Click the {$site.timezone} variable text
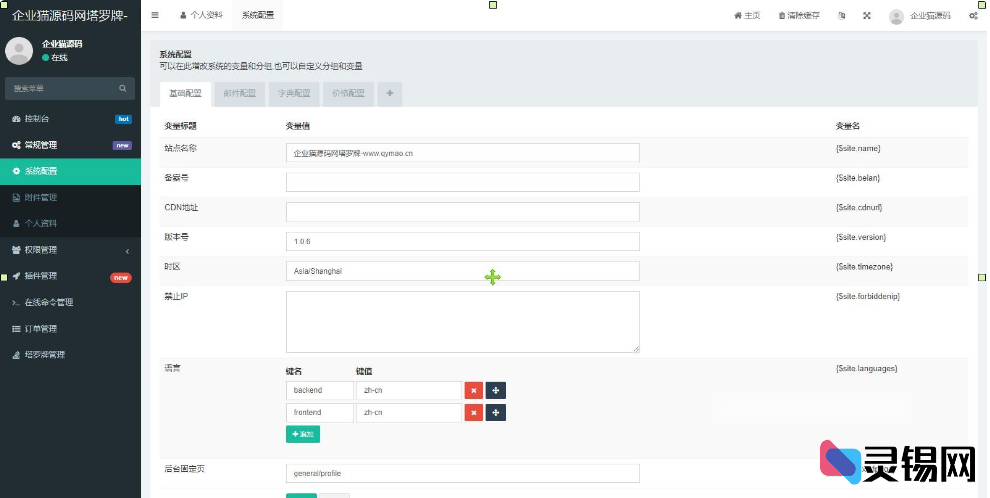 (x=864, y=266)
